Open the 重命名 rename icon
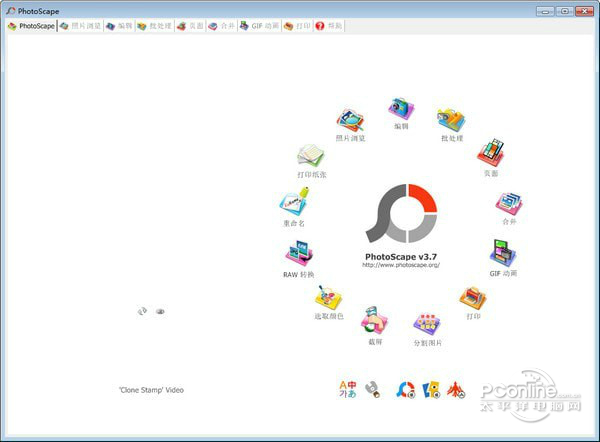600x442 pixels. point(294,202)
